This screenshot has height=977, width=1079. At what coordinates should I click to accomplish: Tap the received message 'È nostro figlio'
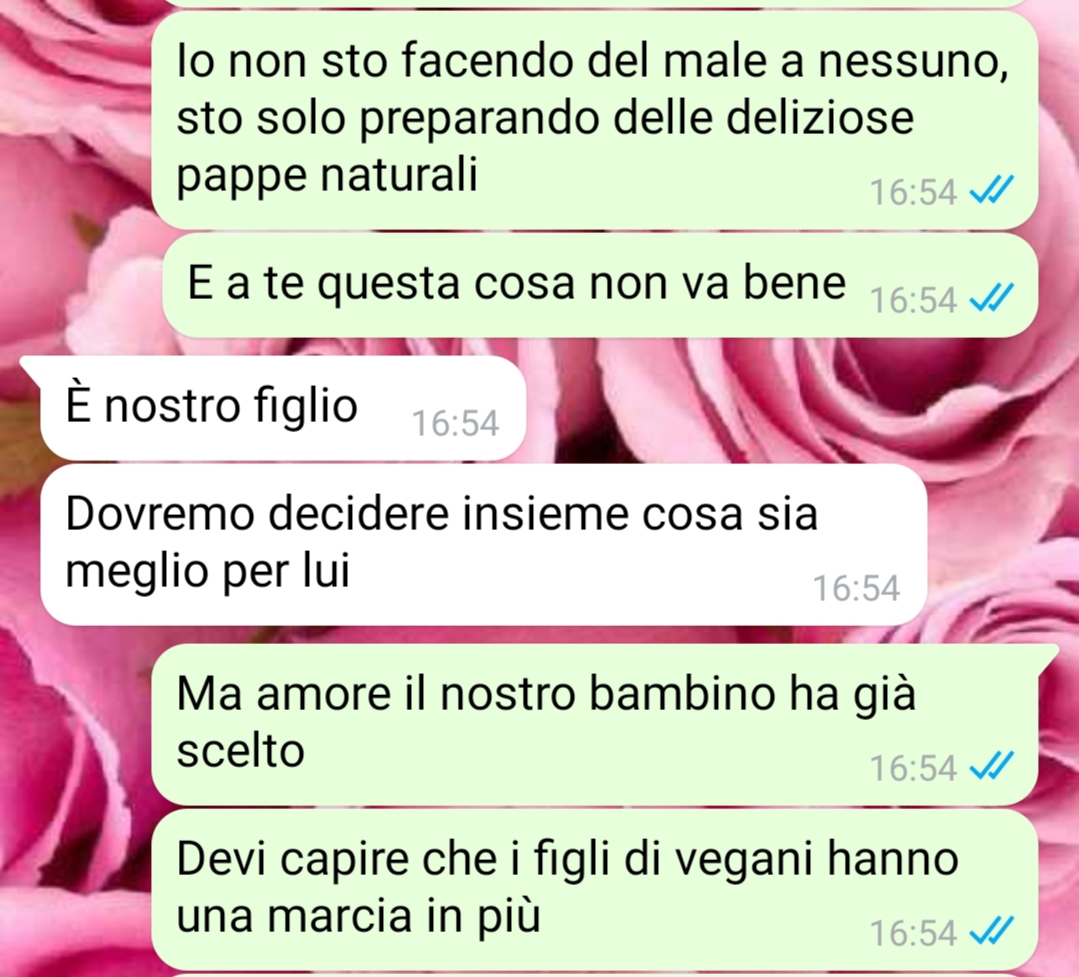pos(283,407)
